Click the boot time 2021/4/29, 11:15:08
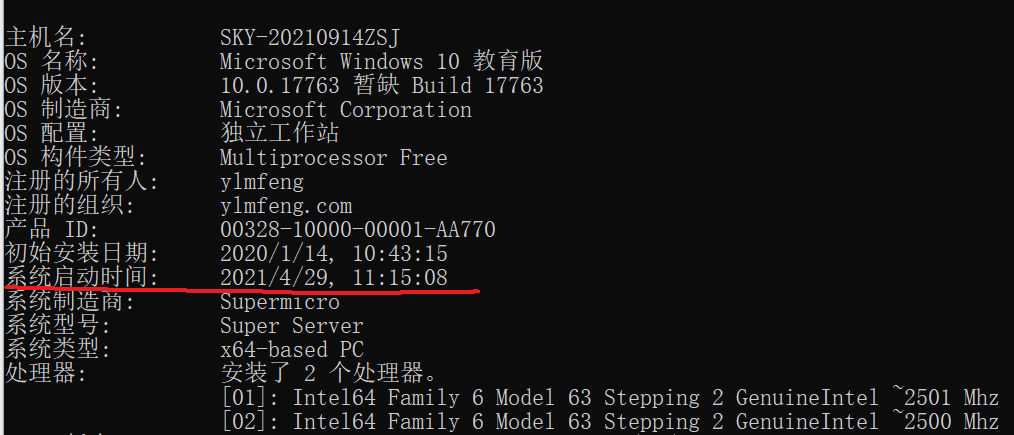 pos(334,277)
